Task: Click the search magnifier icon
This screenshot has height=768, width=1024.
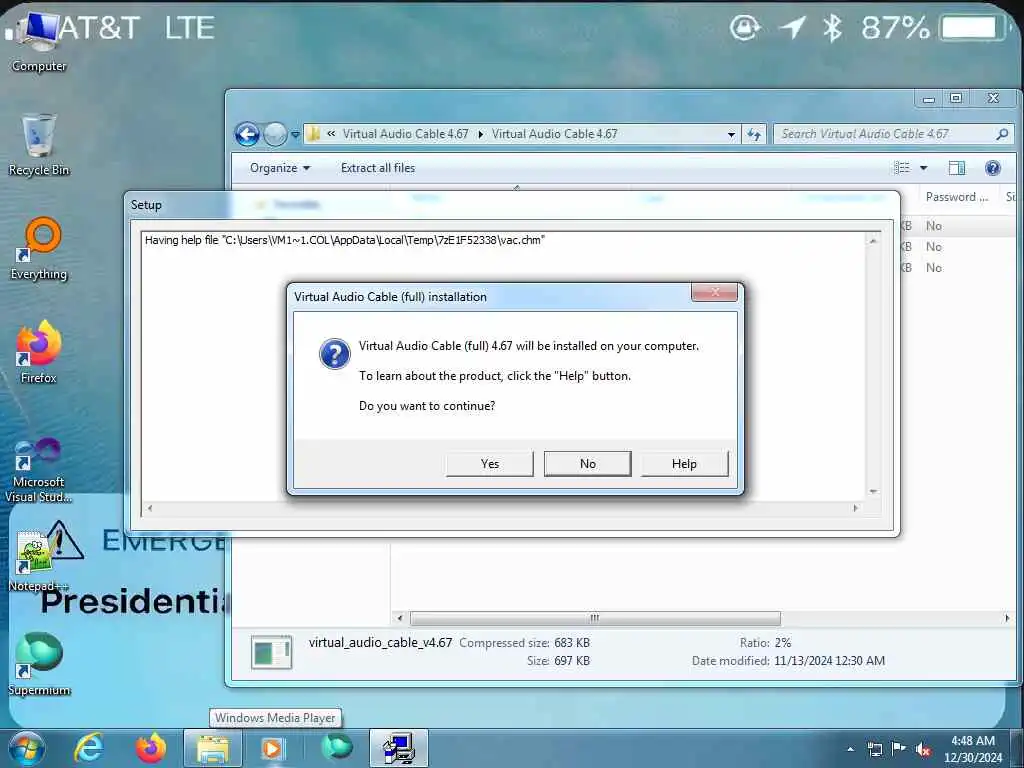Action: pyautogui.click(x=1002, y=134)
